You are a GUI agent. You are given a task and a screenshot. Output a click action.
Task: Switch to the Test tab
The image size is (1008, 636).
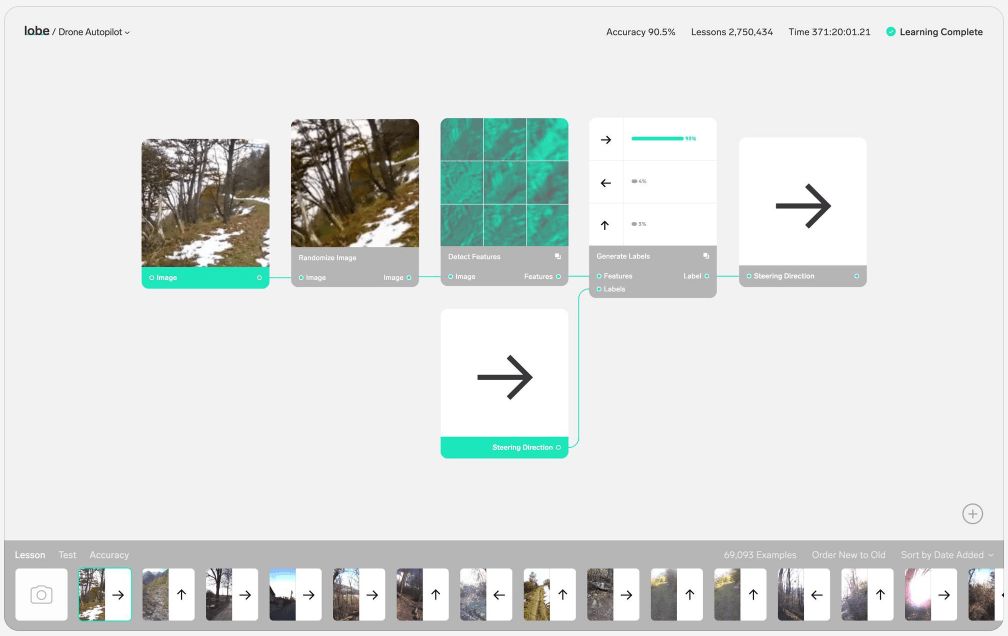click(x=67, y=555)
